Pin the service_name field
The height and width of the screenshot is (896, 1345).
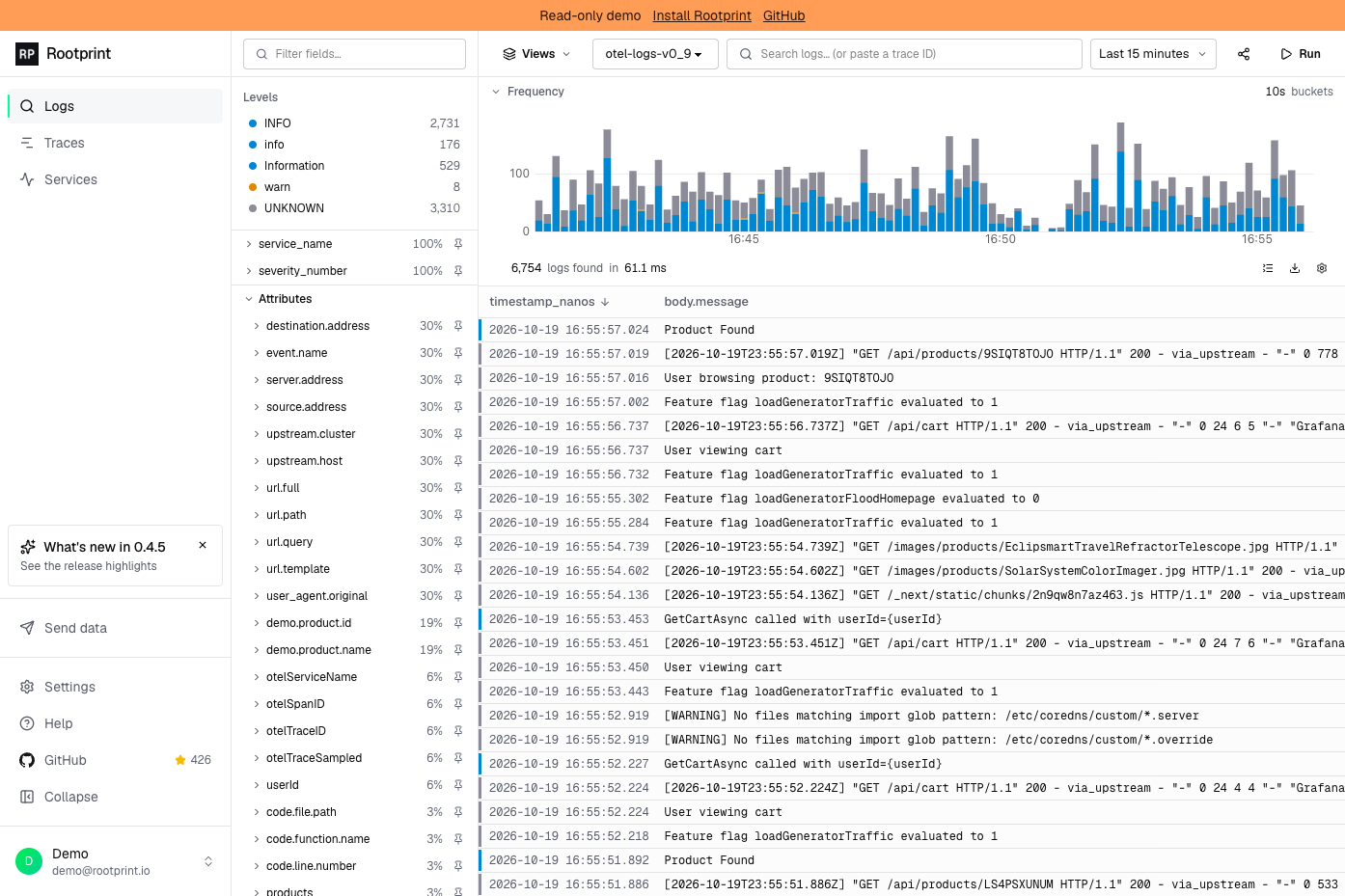click(458, 244)
